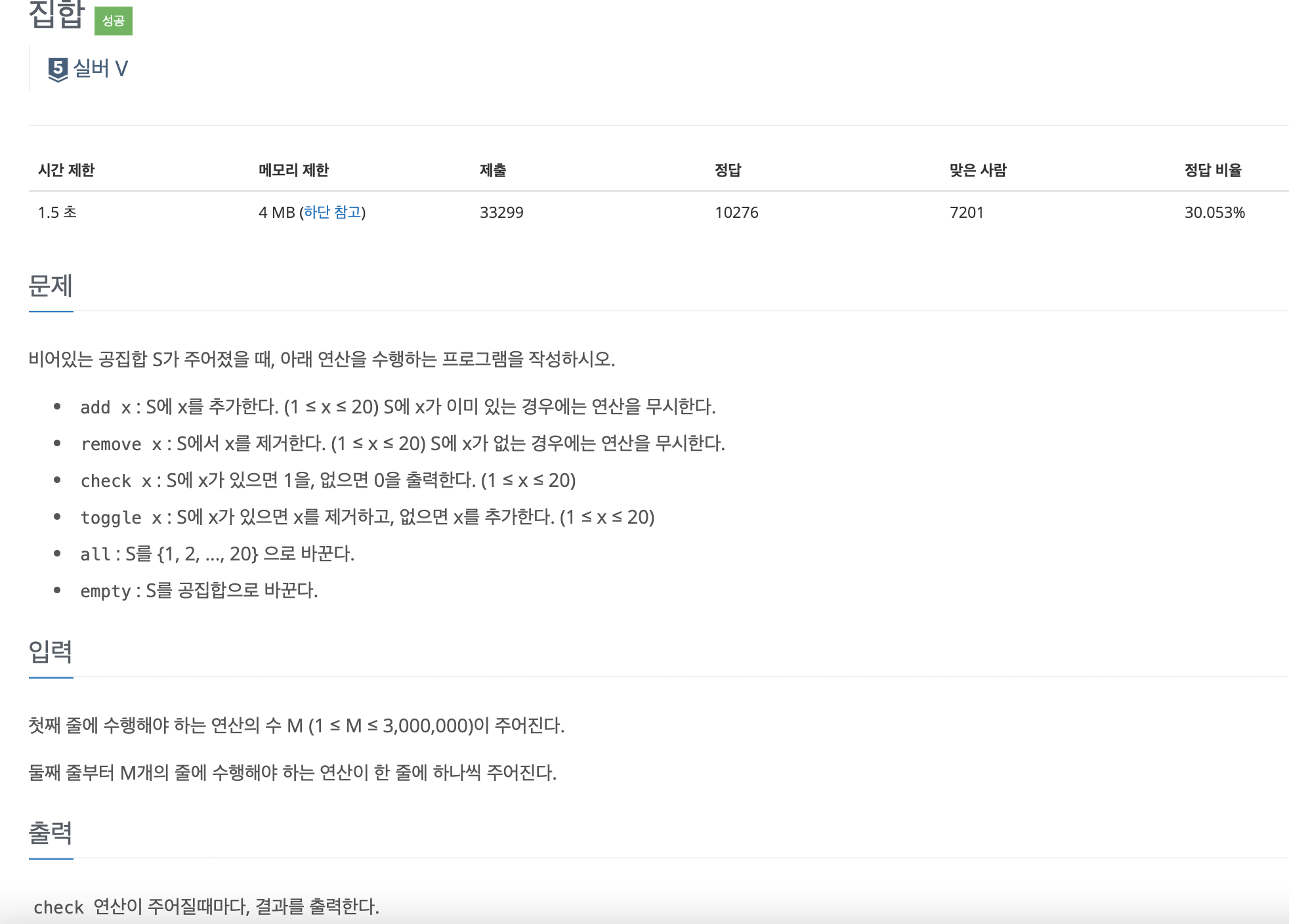Click the 'empty' operation code
This screenshot has height=924, width=1289.
coord(106,591)
